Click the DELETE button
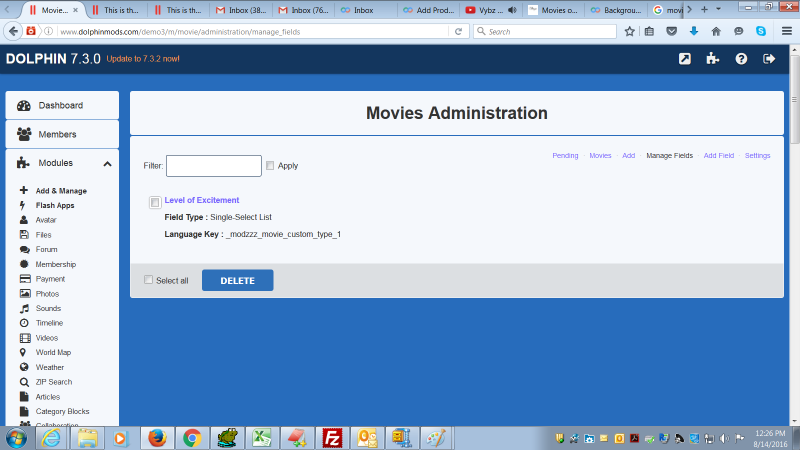800x450 pixels. click(x=237, y=281)
